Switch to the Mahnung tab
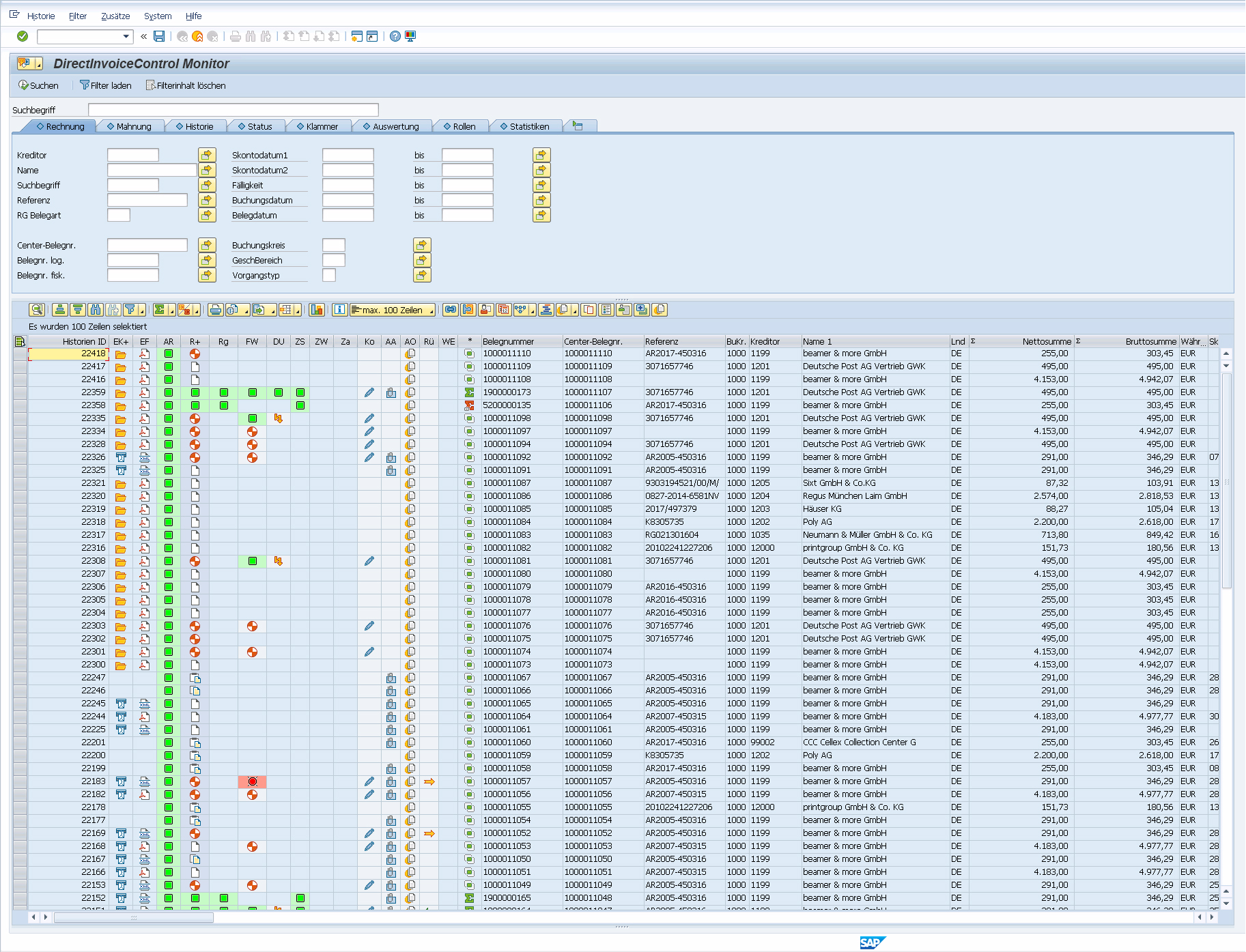The height and width of the screenshot is (952, 1246). [x=133, y=126]
